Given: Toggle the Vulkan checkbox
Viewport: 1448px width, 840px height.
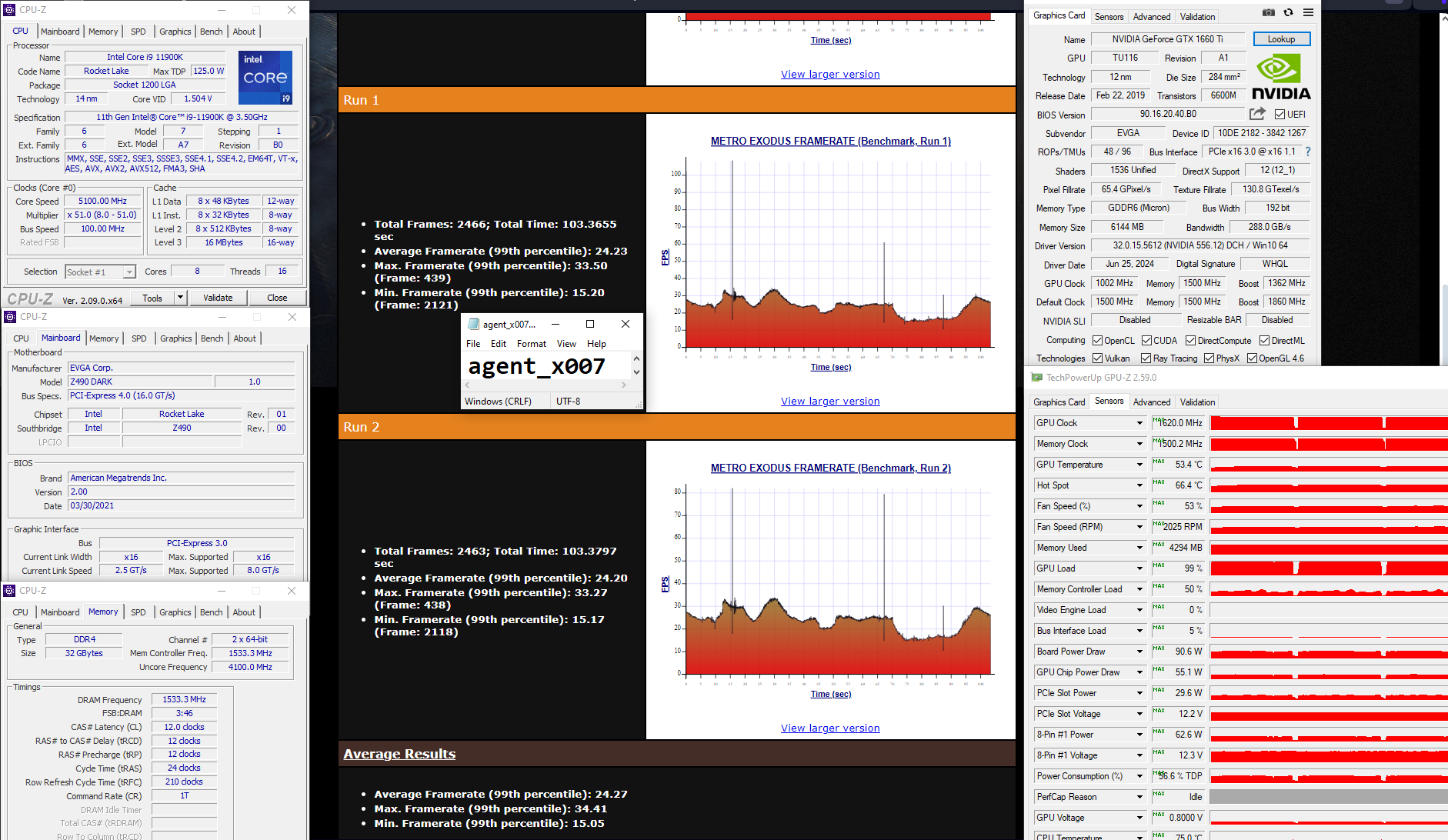Looking at the screenshot, I should click(x=1097, y=358).
